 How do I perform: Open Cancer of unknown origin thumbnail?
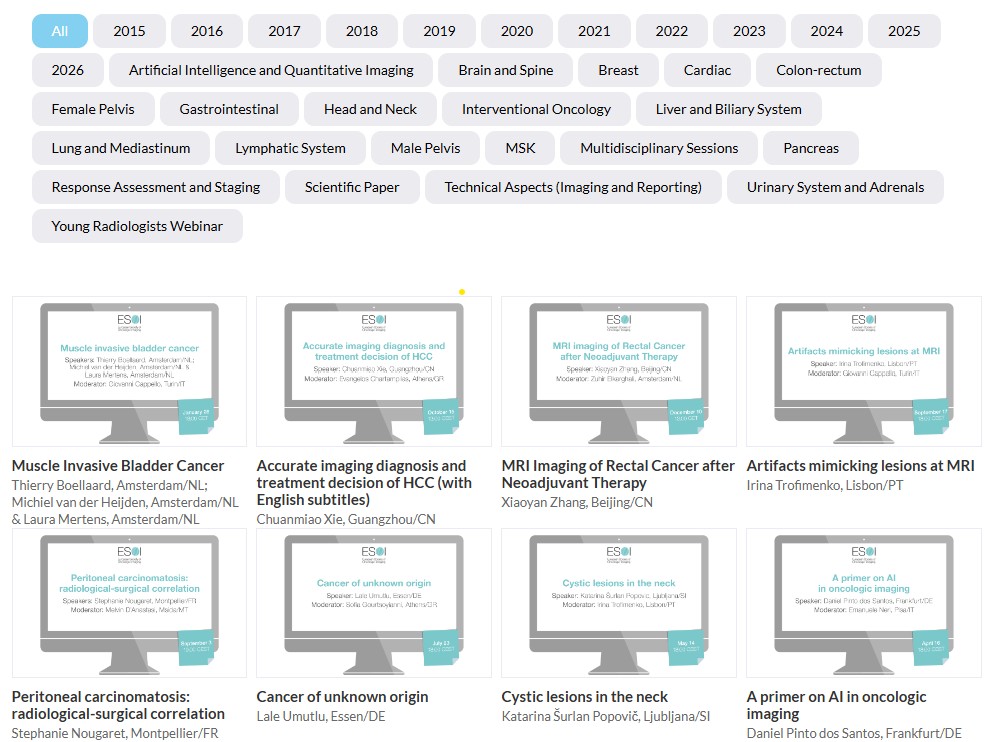[x=374, y=603]
